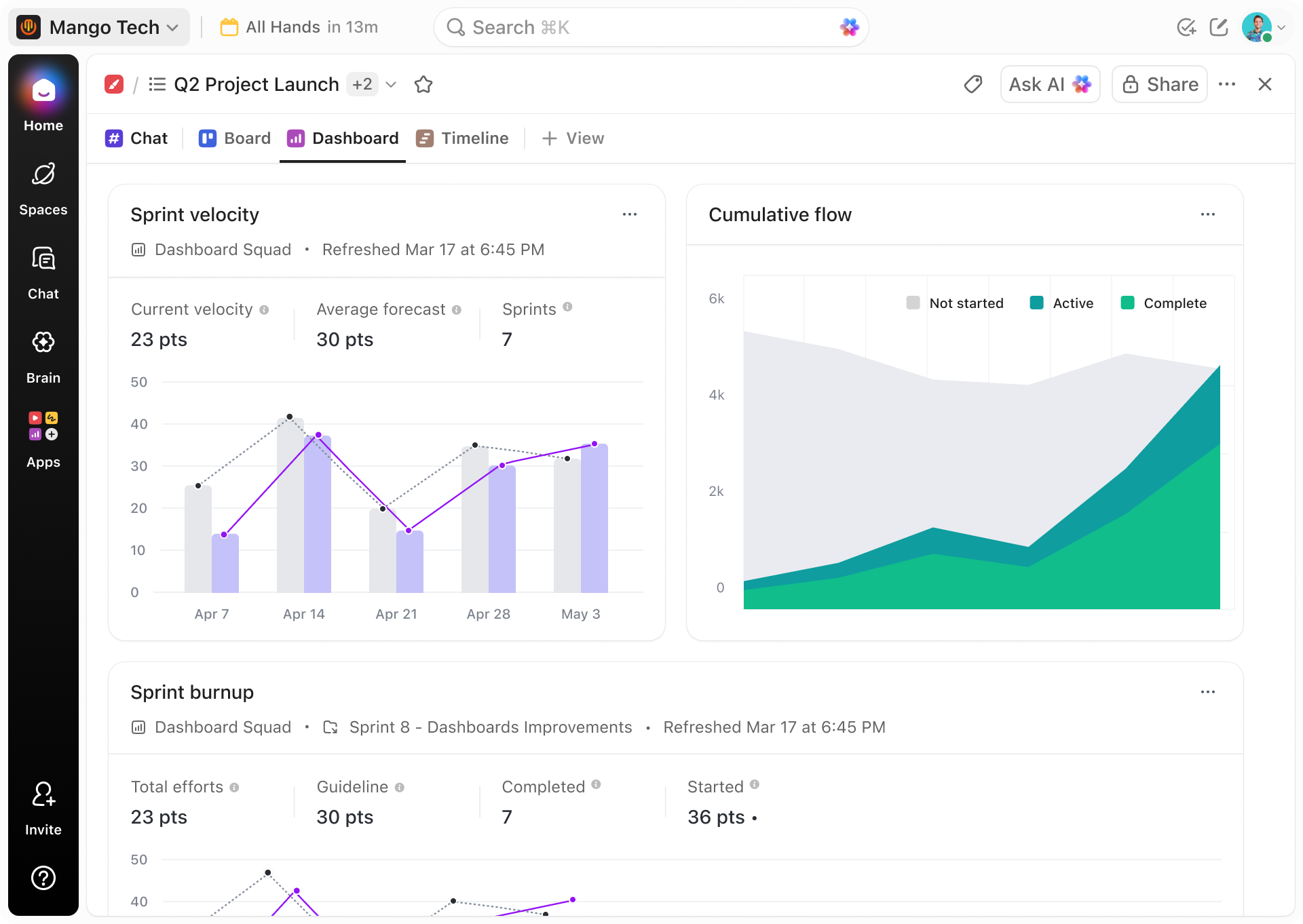Toggle the Complete legend series
Viewport: 1303px width, 924px height.
coord(1164,303)
